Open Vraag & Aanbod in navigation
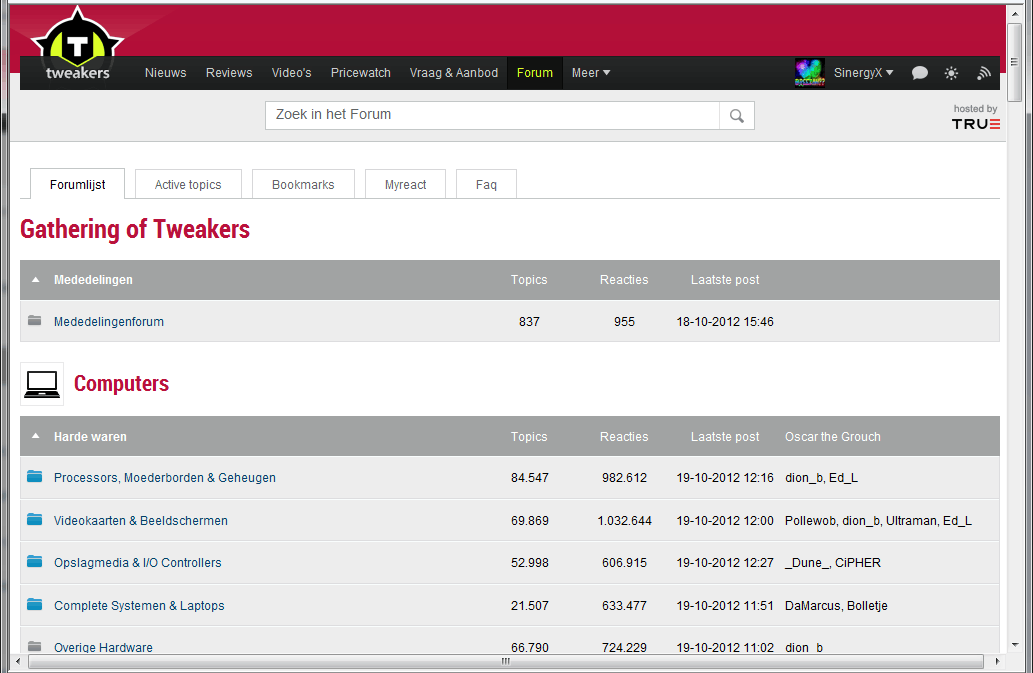 [454, 72]
